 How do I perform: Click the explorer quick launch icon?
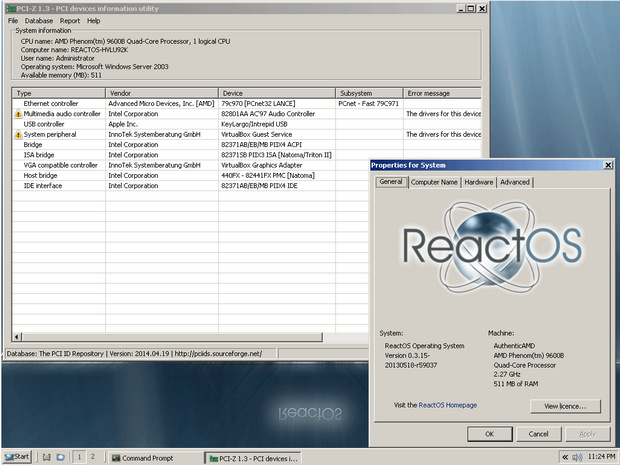[x=60, y=457]
